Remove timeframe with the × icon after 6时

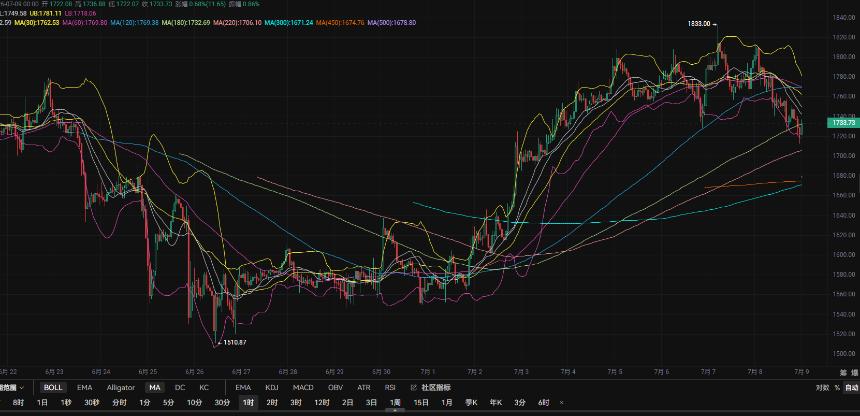click(561, 403)
